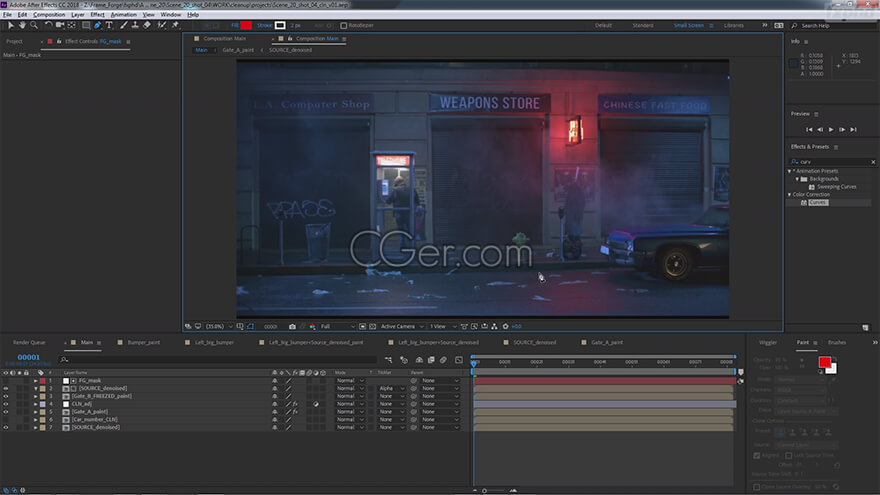Open viewer magnification 35.8% dropdown
The height and width of the screenshot is (495, 880).
pyautogui.click(x=218, y=327)
